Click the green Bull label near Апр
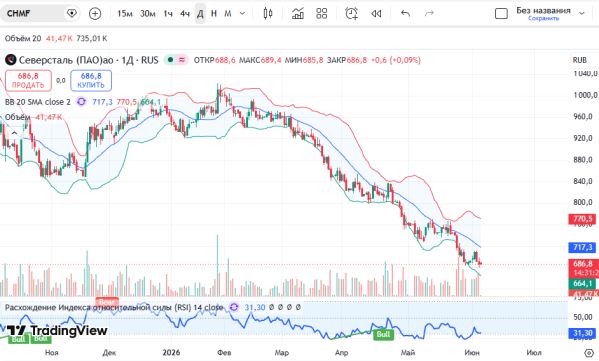Image resolution: width=599 pixels, height=361 pixels. coord(383,335)
